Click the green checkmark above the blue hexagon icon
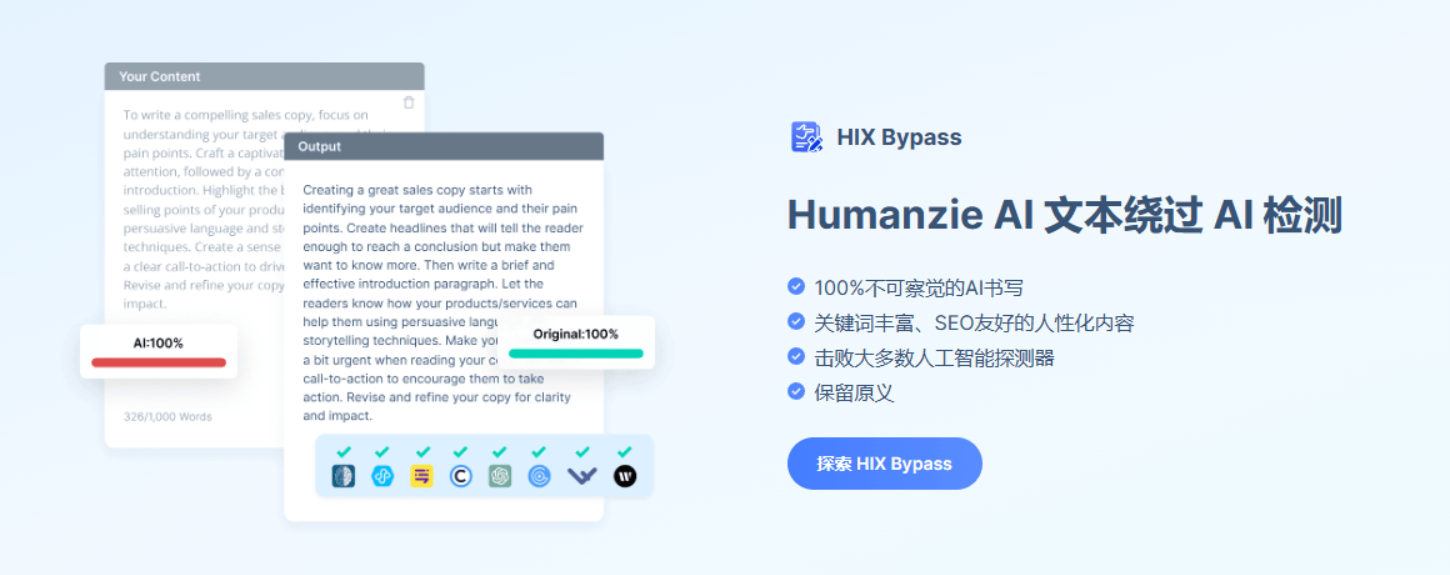This screenshot has width=1450, height=575. (x=382, y=452)
